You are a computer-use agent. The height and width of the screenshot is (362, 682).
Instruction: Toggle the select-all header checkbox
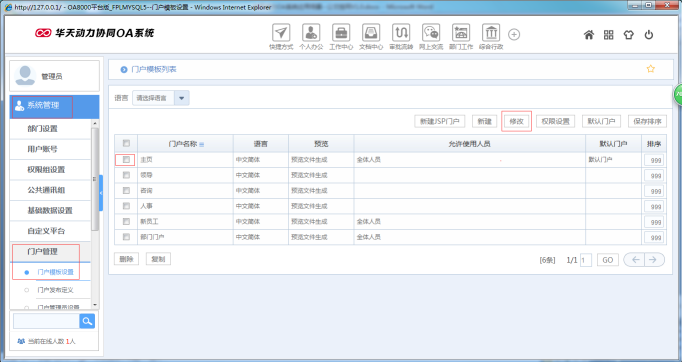click(126, 143)
